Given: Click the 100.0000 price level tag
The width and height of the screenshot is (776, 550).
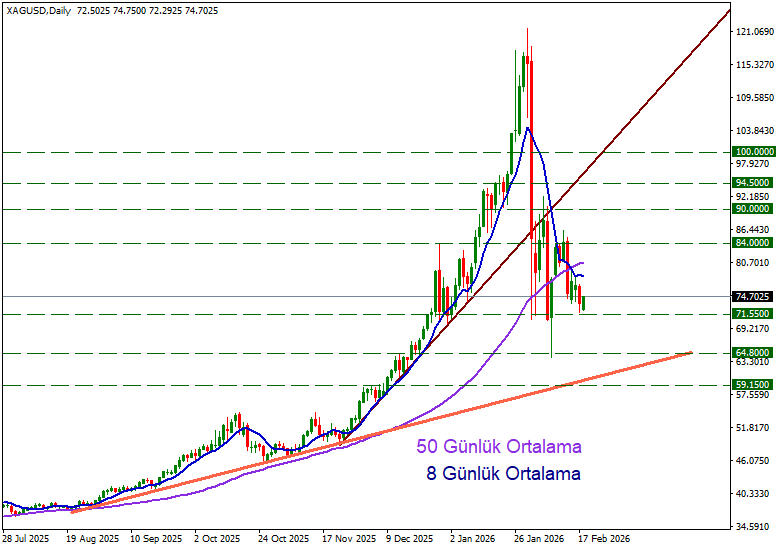Looking at the screenshot, I should click(x=752, y=152).
